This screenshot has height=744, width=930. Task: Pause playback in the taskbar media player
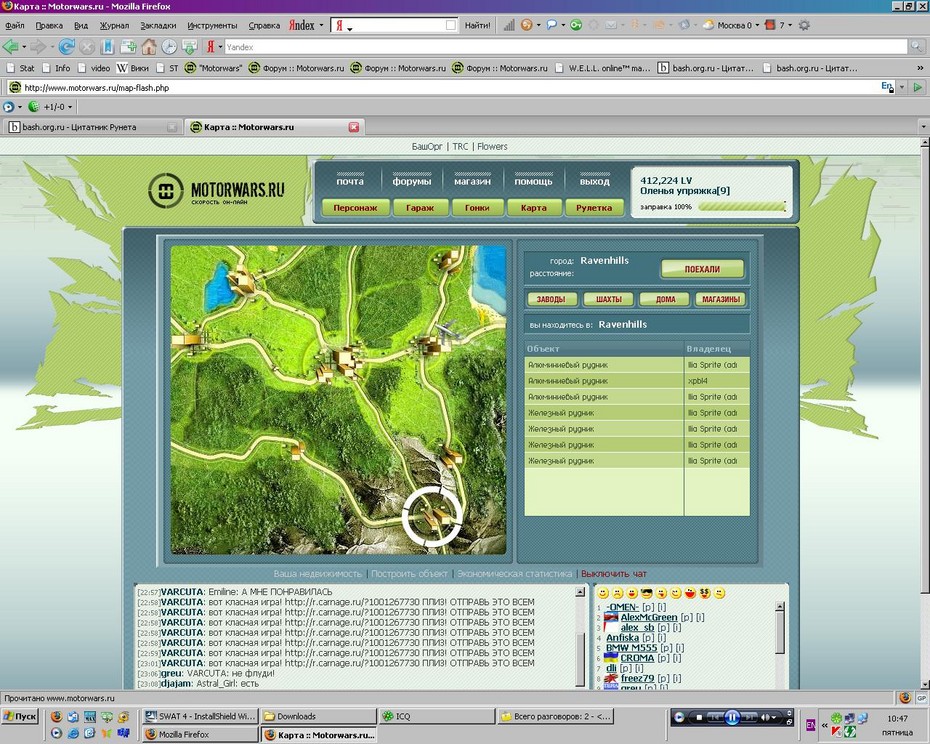[732, 717]
